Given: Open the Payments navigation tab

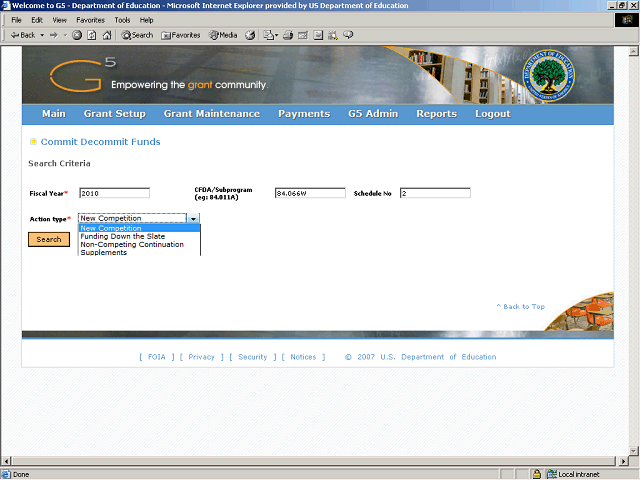Looking at the screenshot, I should coord(304,114).
